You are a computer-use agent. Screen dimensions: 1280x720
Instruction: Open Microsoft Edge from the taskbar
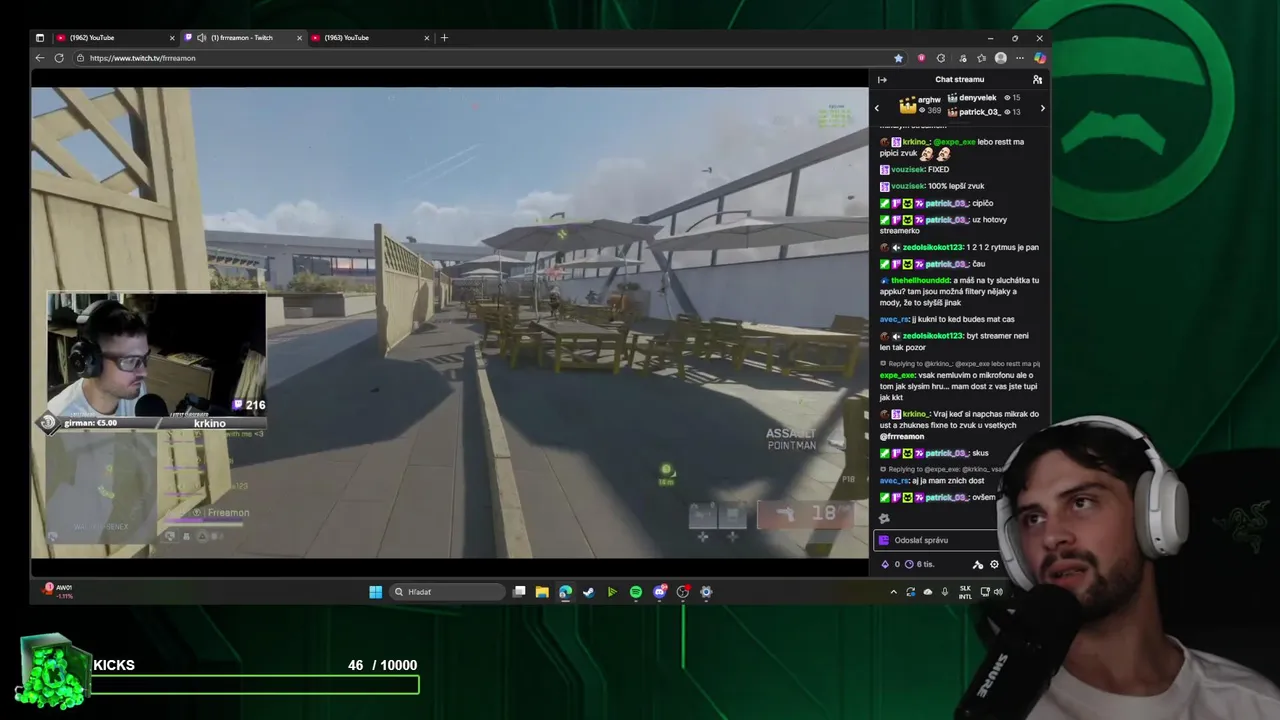click(565, 592)
